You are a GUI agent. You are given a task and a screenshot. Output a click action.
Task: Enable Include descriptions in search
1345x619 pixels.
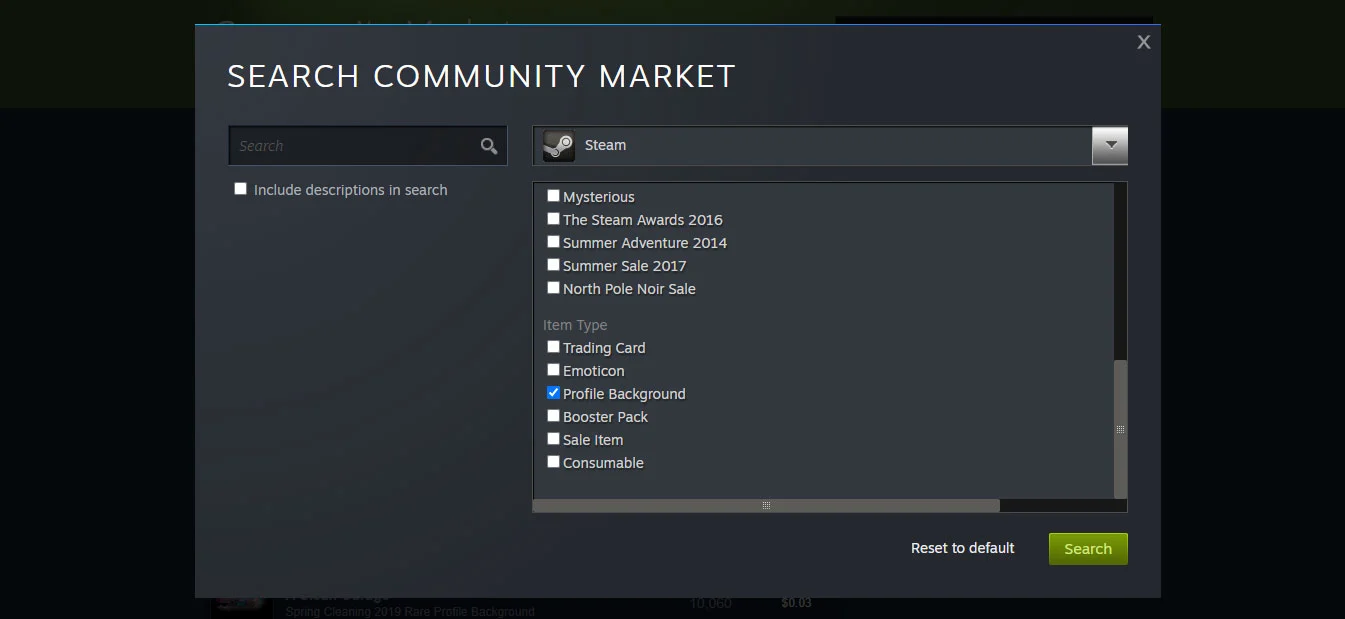pyautogui.click(x=240, y=189)
